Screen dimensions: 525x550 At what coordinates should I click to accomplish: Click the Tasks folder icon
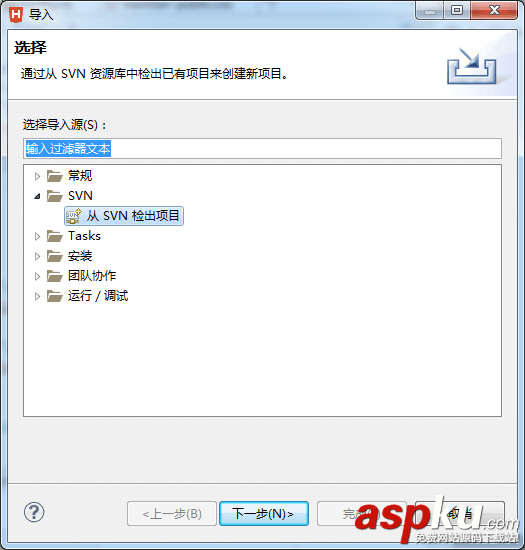click(55, 236)
